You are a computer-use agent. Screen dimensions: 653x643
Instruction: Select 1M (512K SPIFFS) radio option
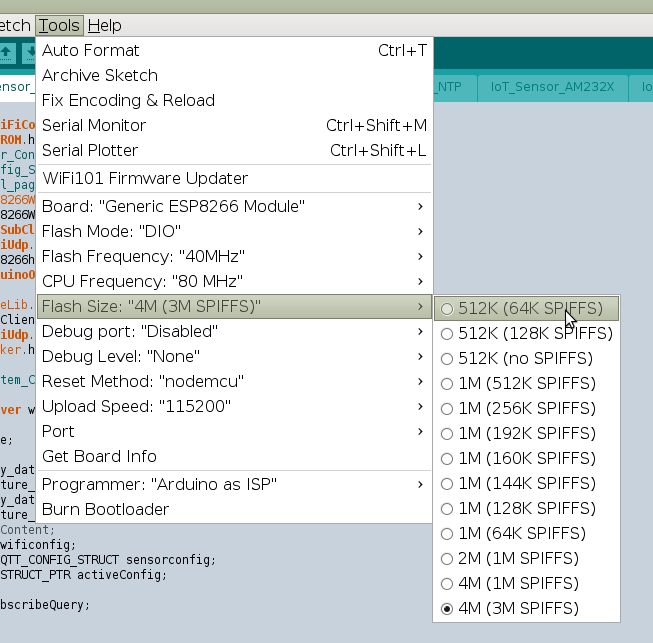coord(527,383)
